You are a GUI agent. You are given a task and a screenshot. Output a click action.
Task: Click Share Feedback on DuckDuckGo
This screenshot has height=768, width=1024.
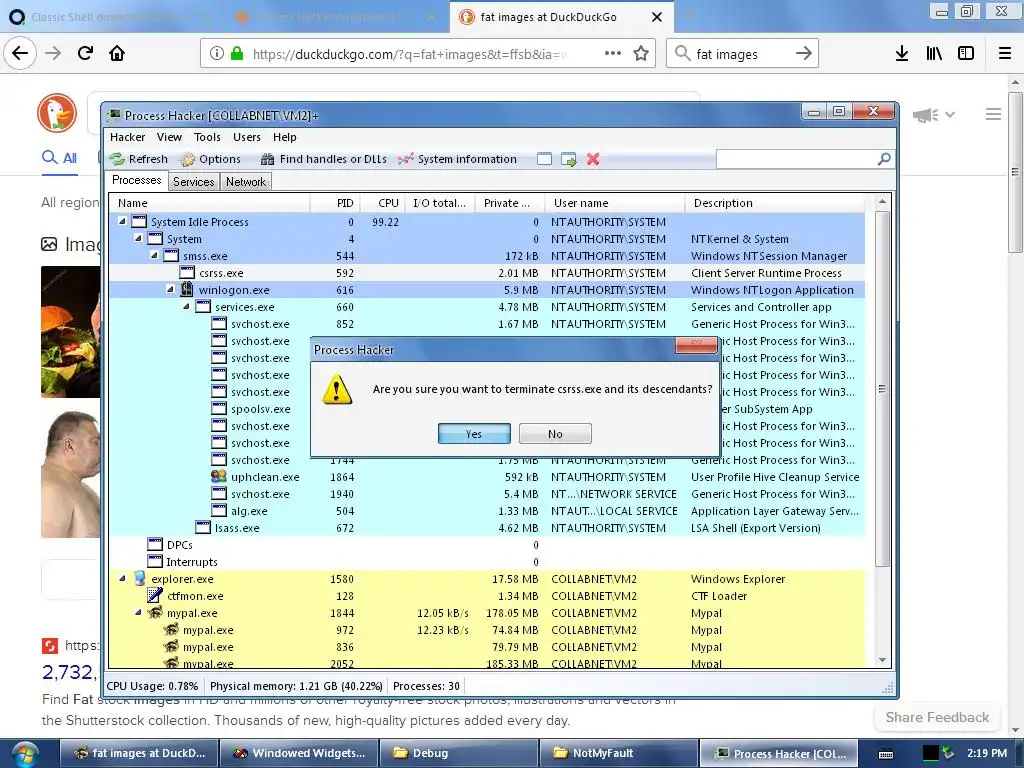(937, 717)
